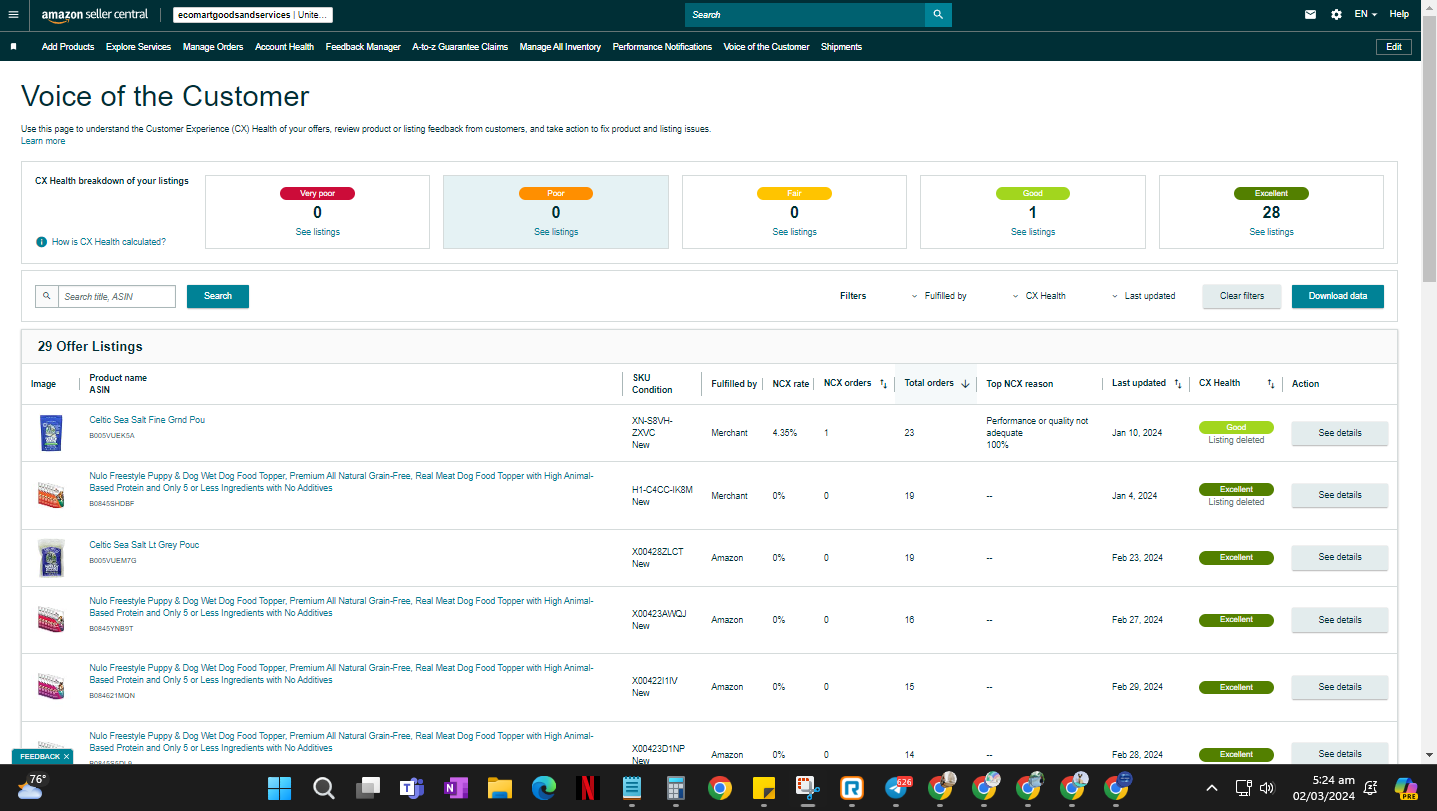Open the hamburger navigation menu
Screen dimensions: 1437x811
pyautogui.click(x=13, y=15)
